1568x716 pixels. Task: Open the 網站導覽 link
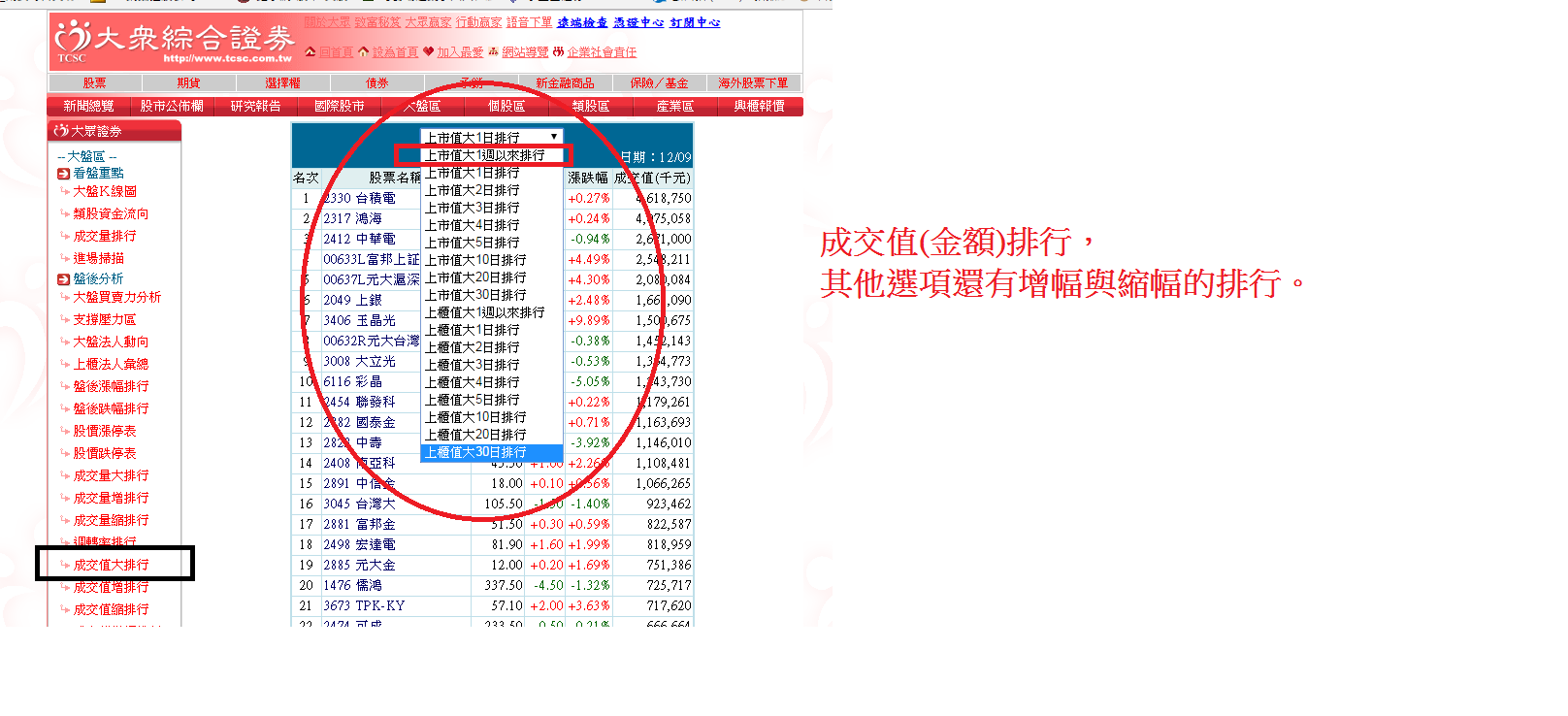tap(525, 52)
